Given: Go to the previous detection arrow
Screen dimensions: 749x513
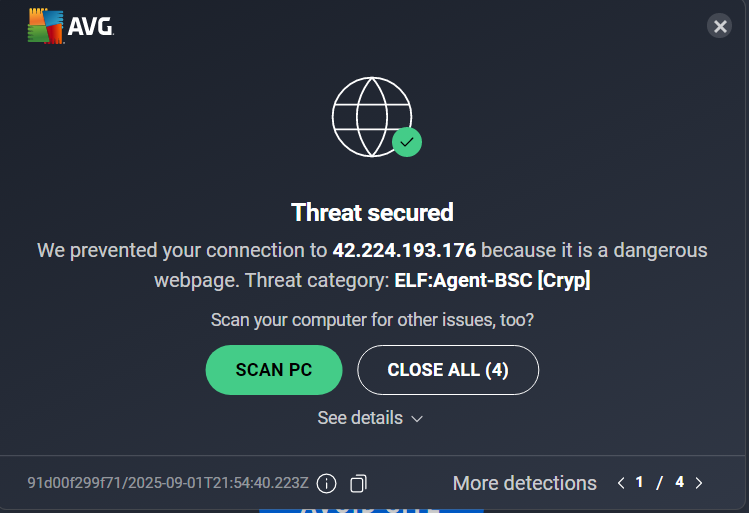Looking at the screenshot, I should (621, 483).
